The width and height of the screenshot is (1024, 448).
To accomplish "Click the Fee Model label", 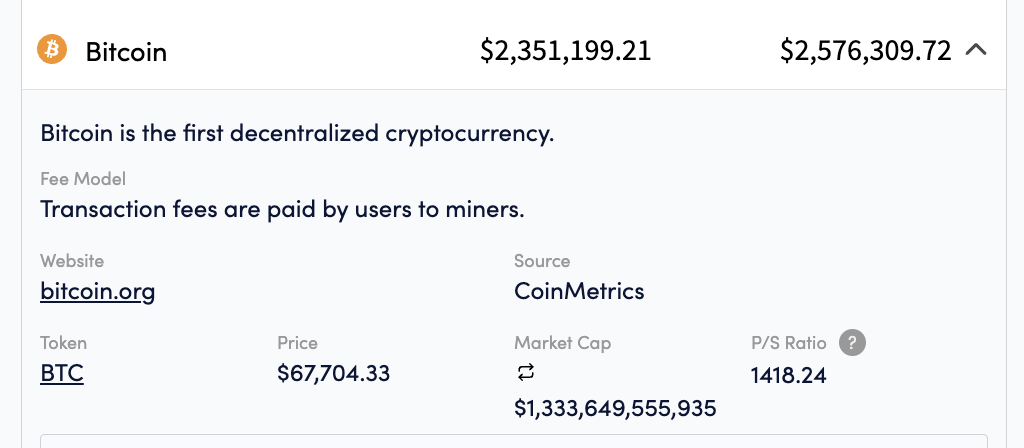I will tap(83, 179).
